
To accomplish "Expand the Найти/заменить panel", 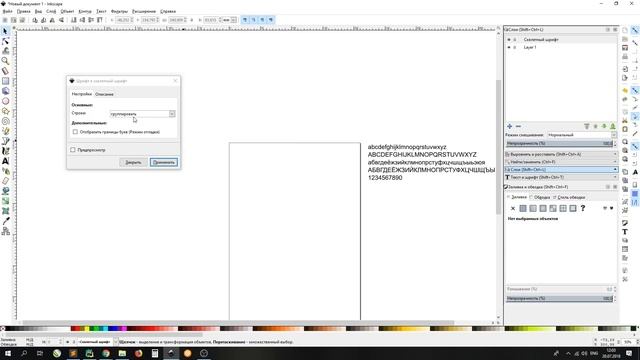I will click(x=561, y=162).
